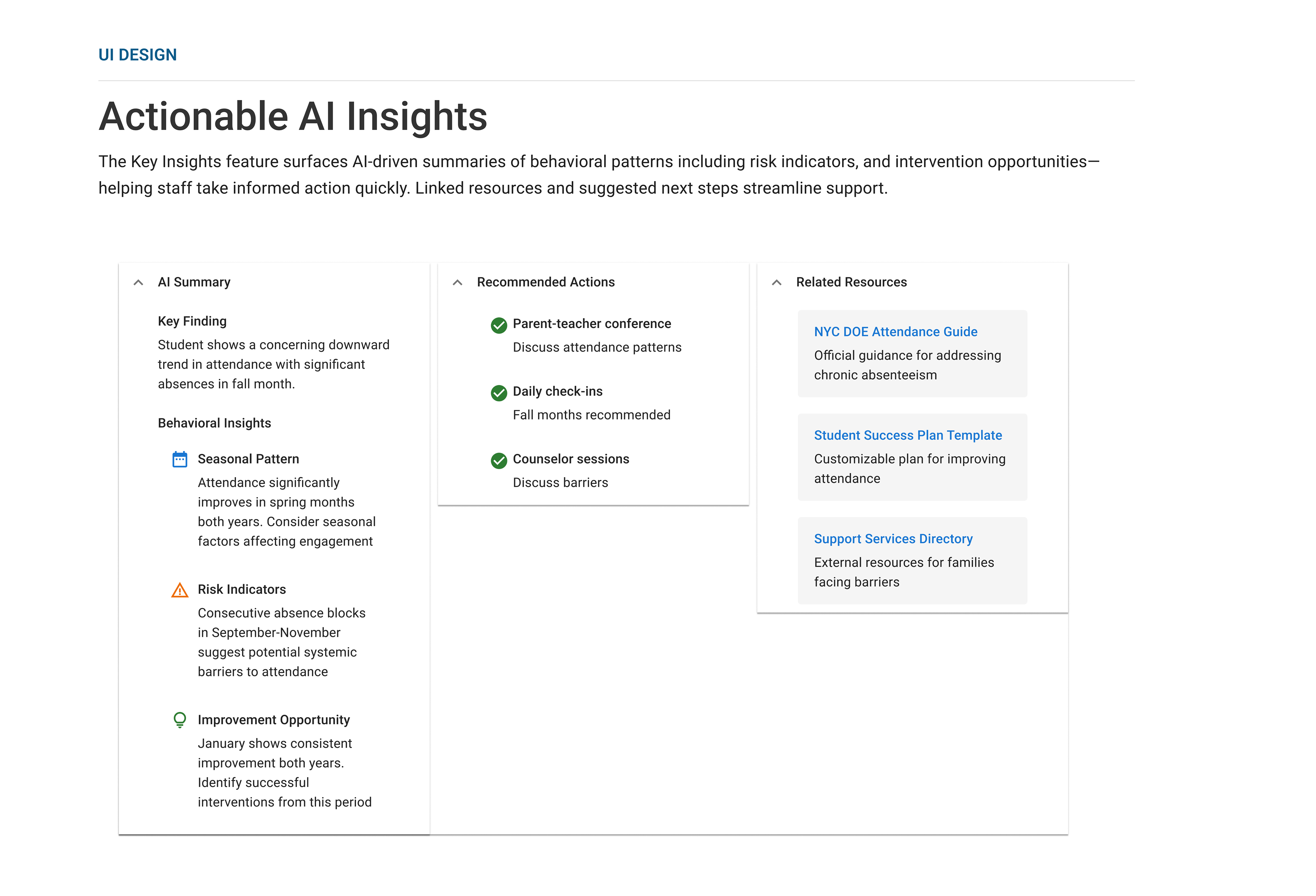The width and height of the screenshot is (1316, 896).
Task: Click the AI Summary panel header title
Action: (194, 282)
